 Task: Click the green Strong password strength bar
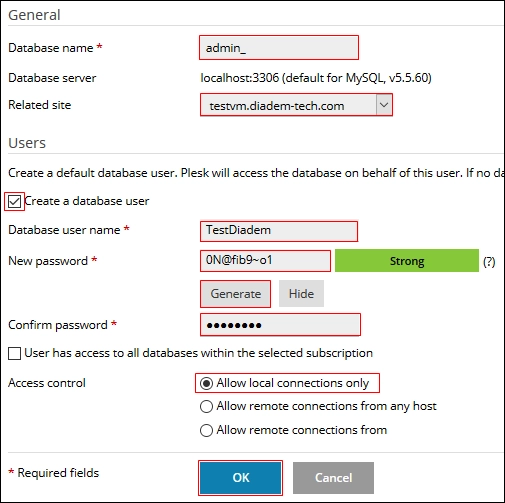tap(407, 261)
